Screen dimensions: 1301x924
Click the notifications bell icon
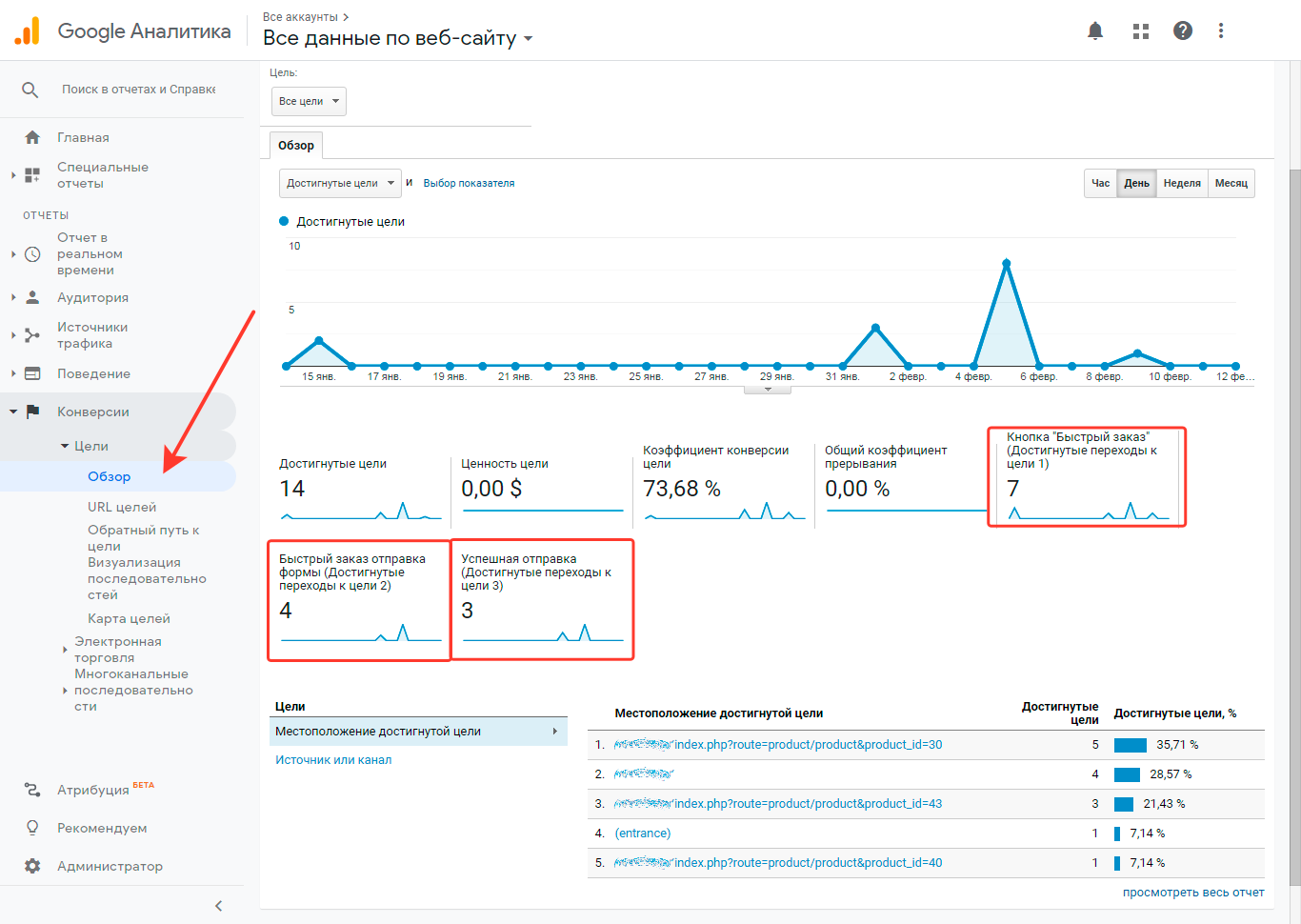pos(1095,31)
